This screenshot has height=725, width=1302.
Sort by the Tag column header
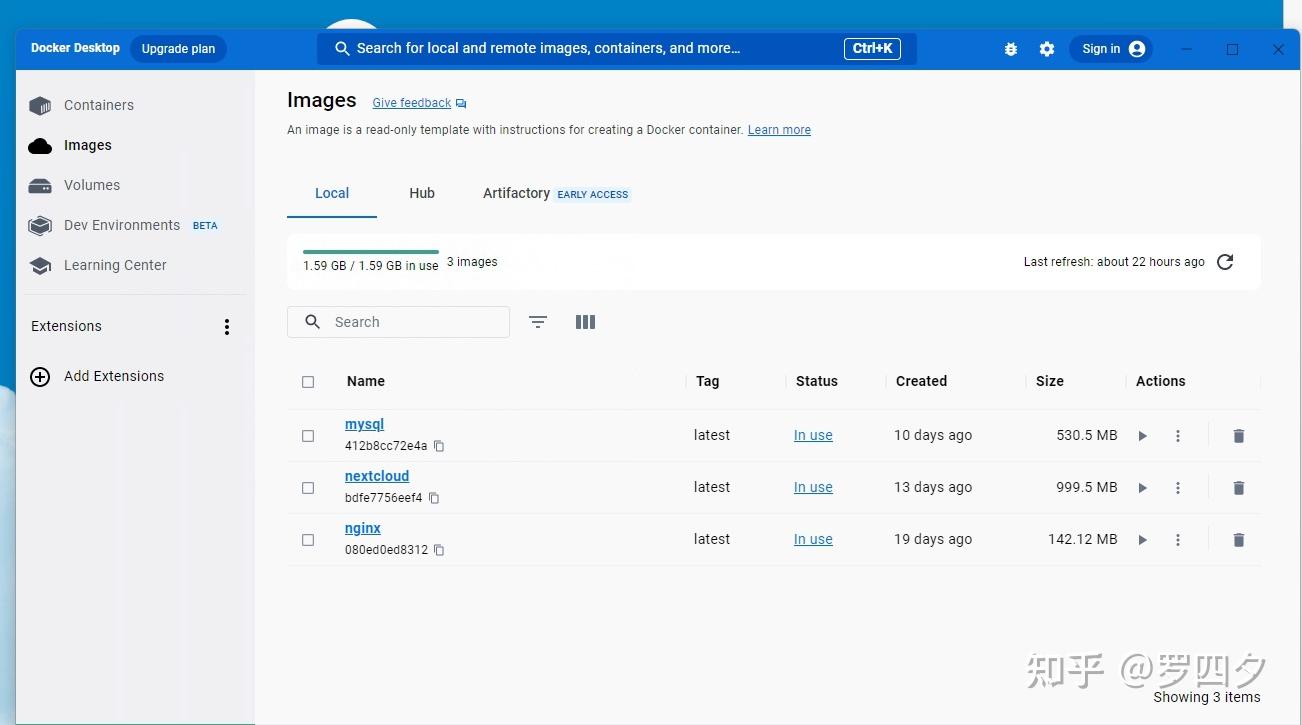click(707, 382)
